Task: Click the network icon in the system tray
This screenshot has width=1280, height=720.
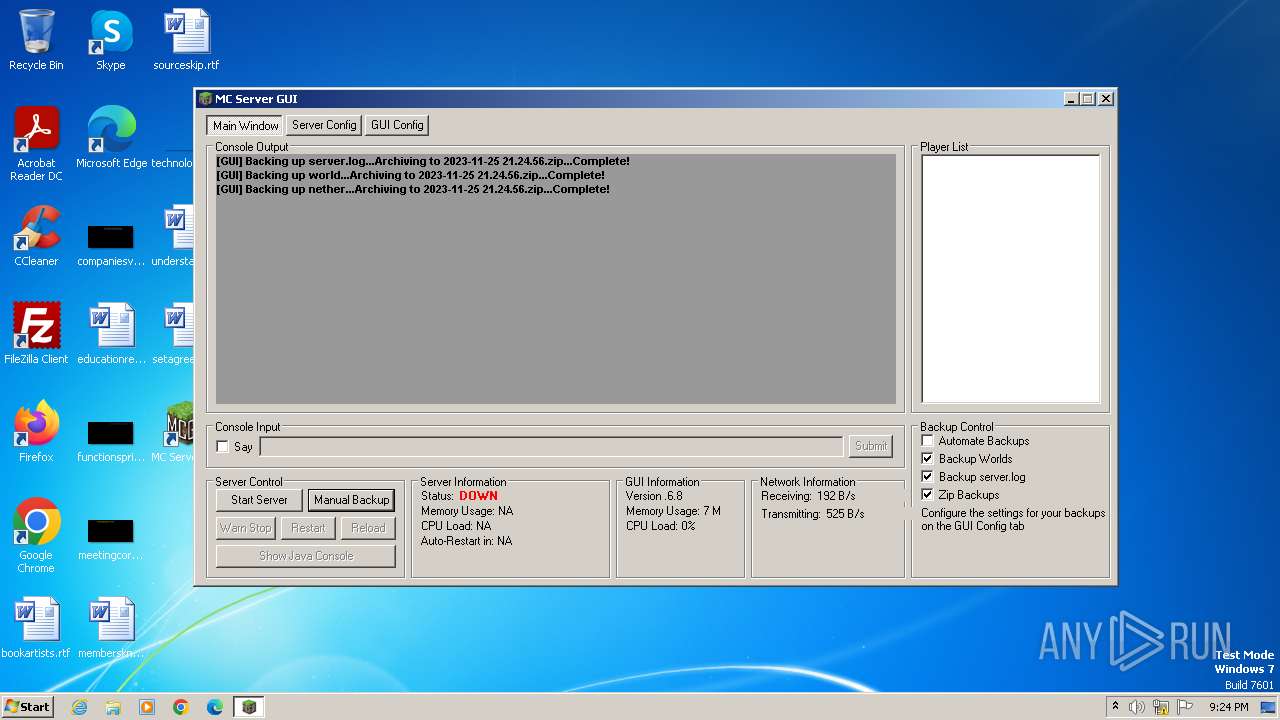Action: 1162,707
